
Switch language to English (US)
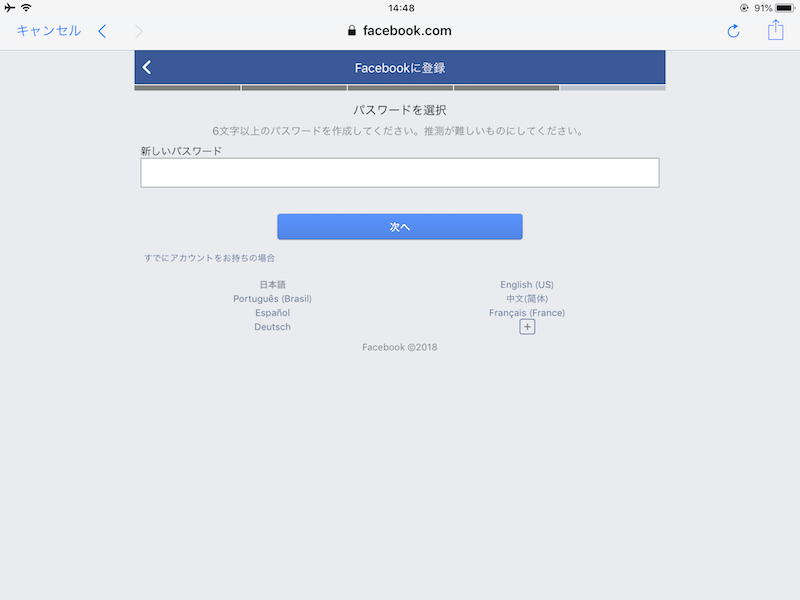click(527, 285)
